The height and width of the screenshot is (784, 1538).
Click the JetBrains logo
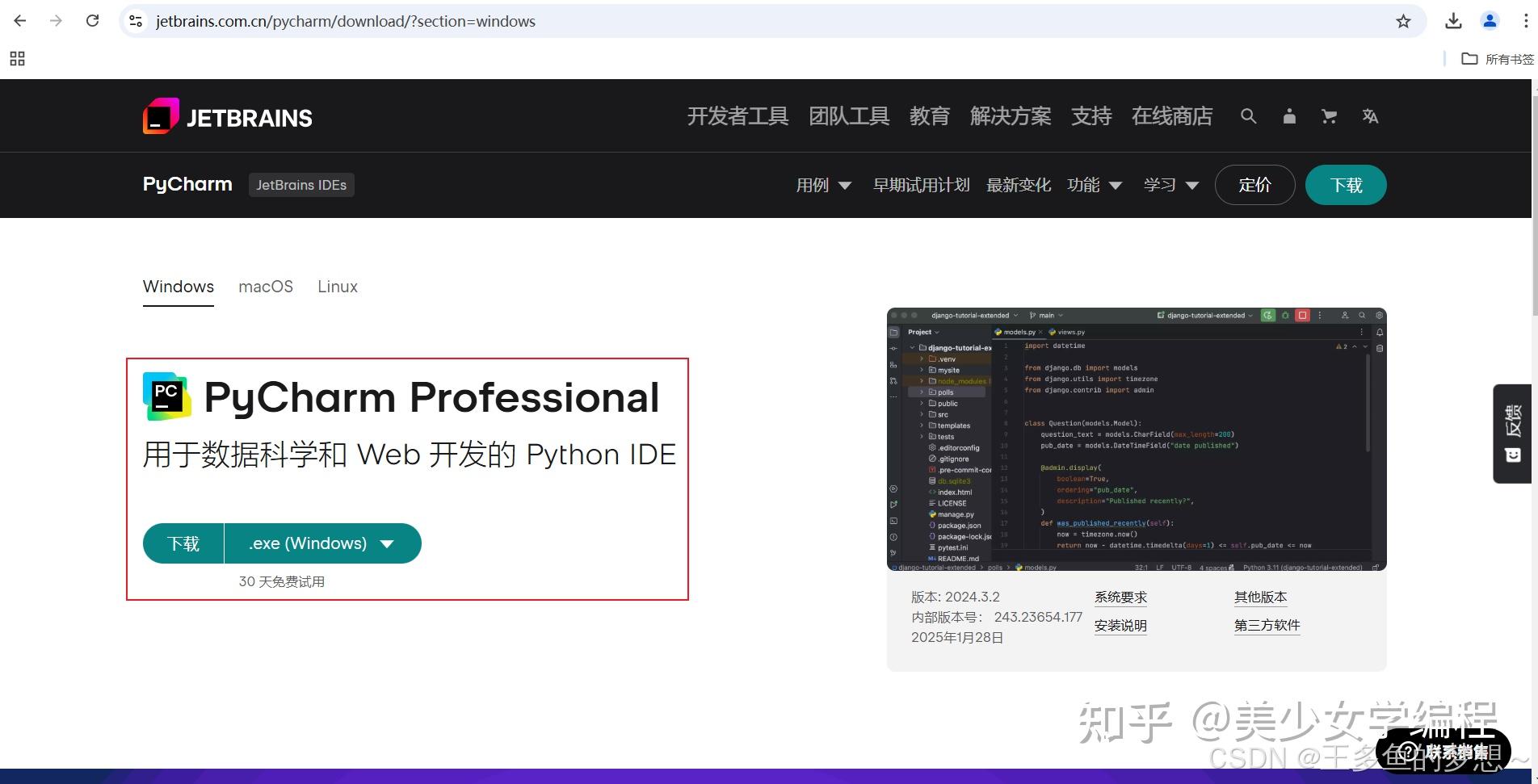(x=227, y=116)
